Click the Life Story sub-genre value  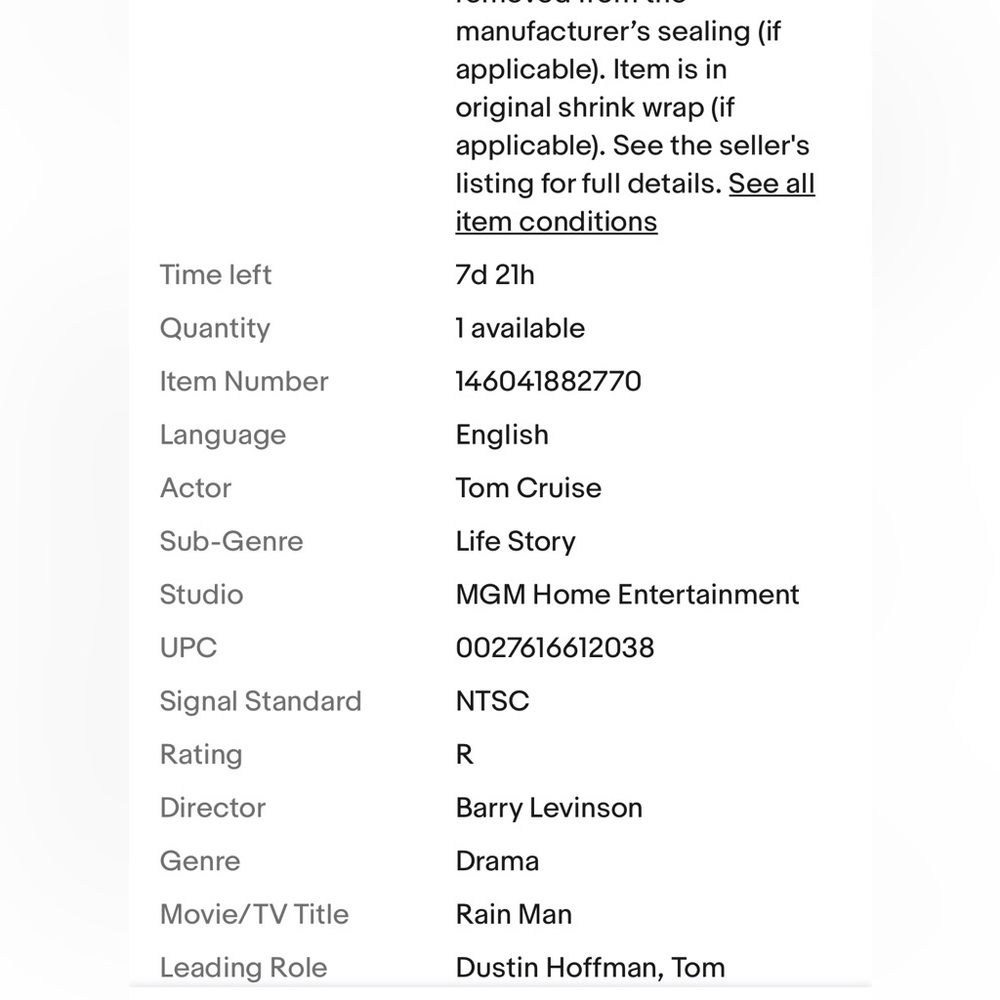pyautogui.click(x=515, y=541)
